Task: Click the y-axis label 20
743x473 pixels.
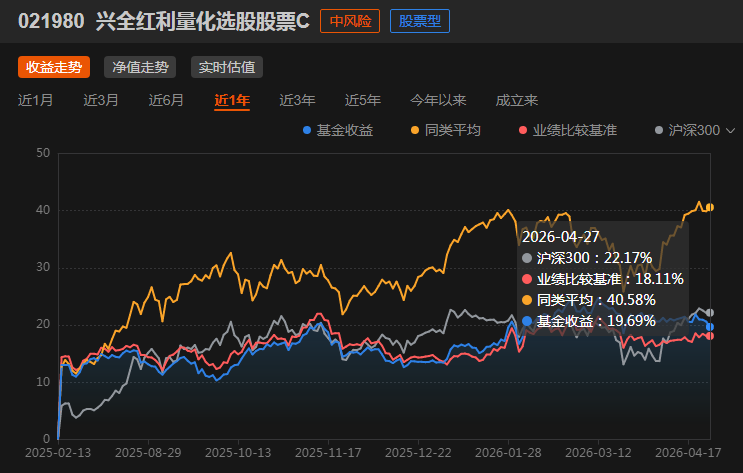Action: [x=43, y=324]
